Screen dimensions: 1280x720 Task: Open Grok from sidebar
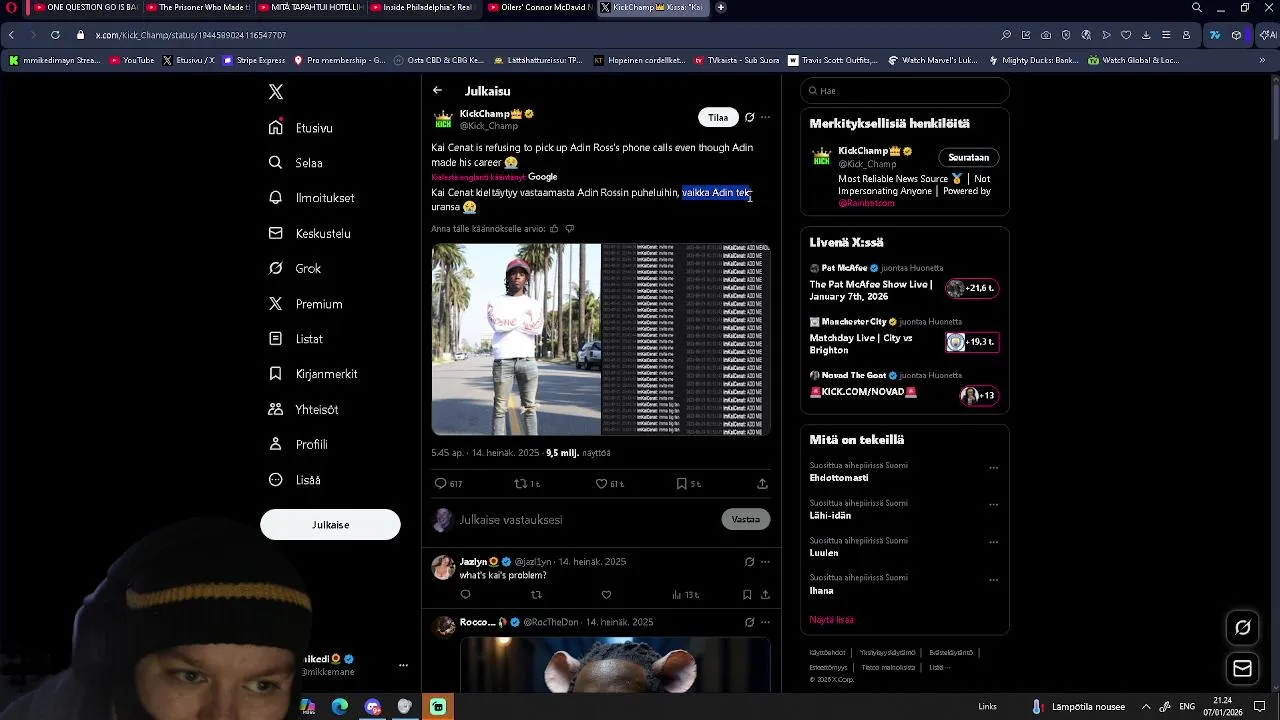[x=295, y=268]
